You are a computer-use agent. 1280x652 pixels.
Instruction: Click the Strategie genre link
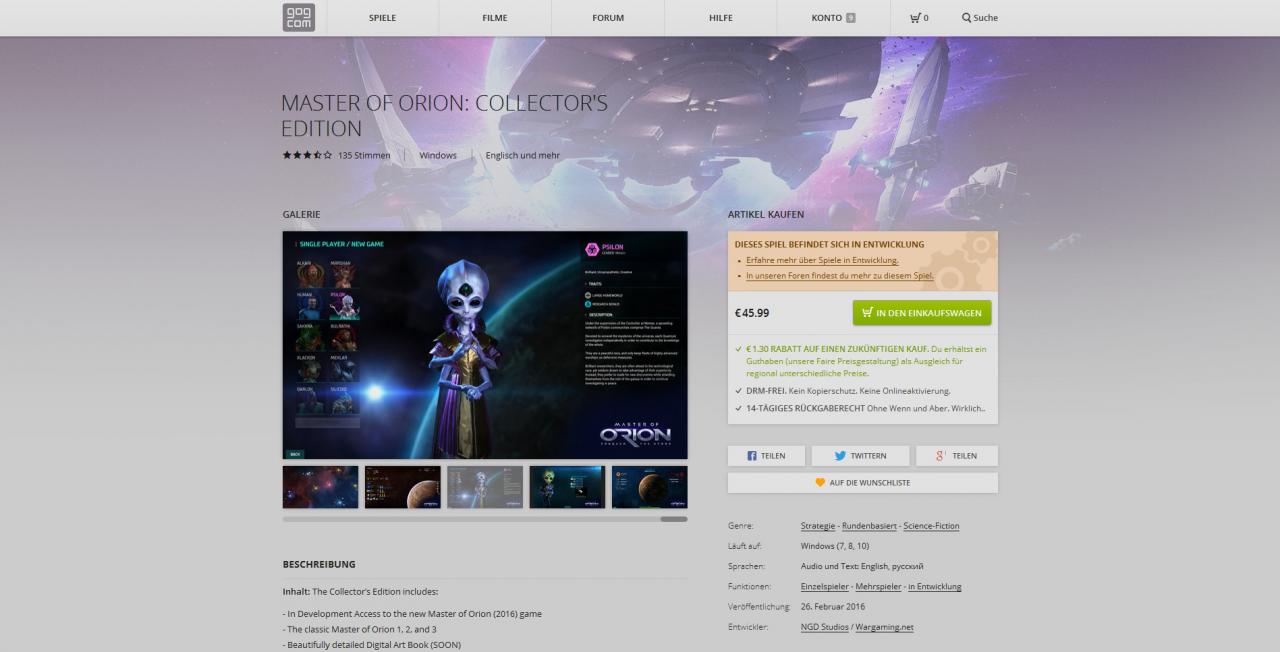(818, 526)
